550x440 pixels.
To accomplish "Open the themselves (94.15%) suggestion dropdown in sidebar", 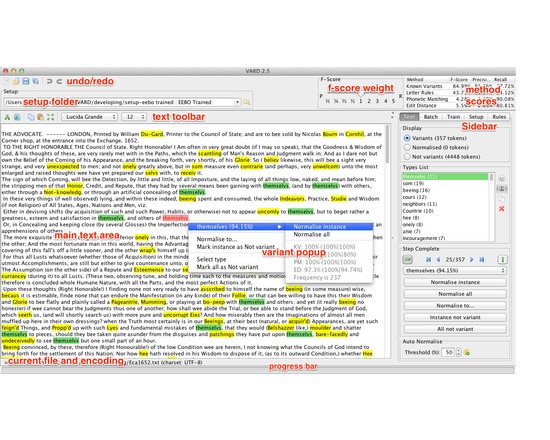I will click(x=455, y=271).
